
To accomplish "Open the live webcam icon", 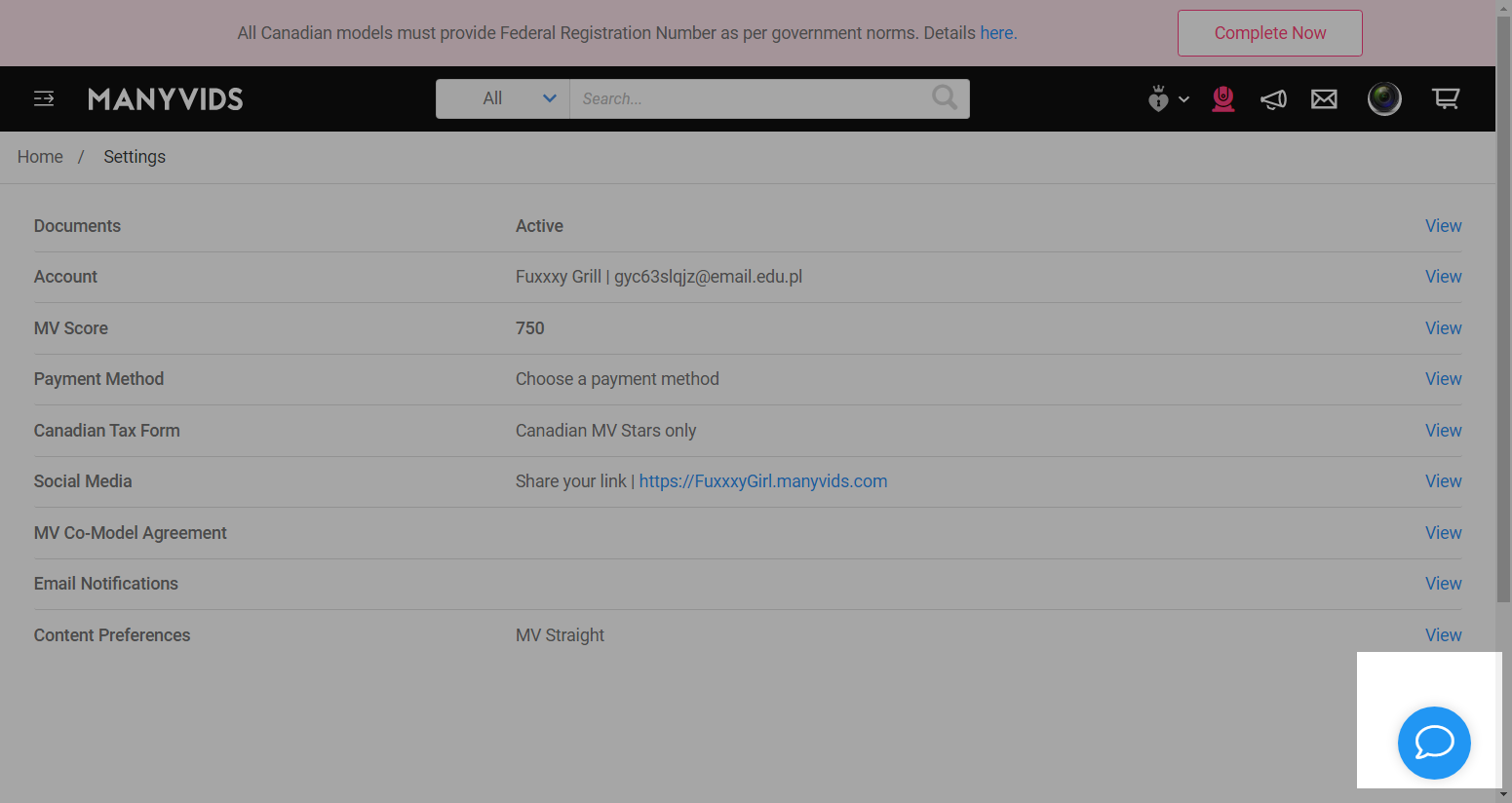I will coord(1223,98).
